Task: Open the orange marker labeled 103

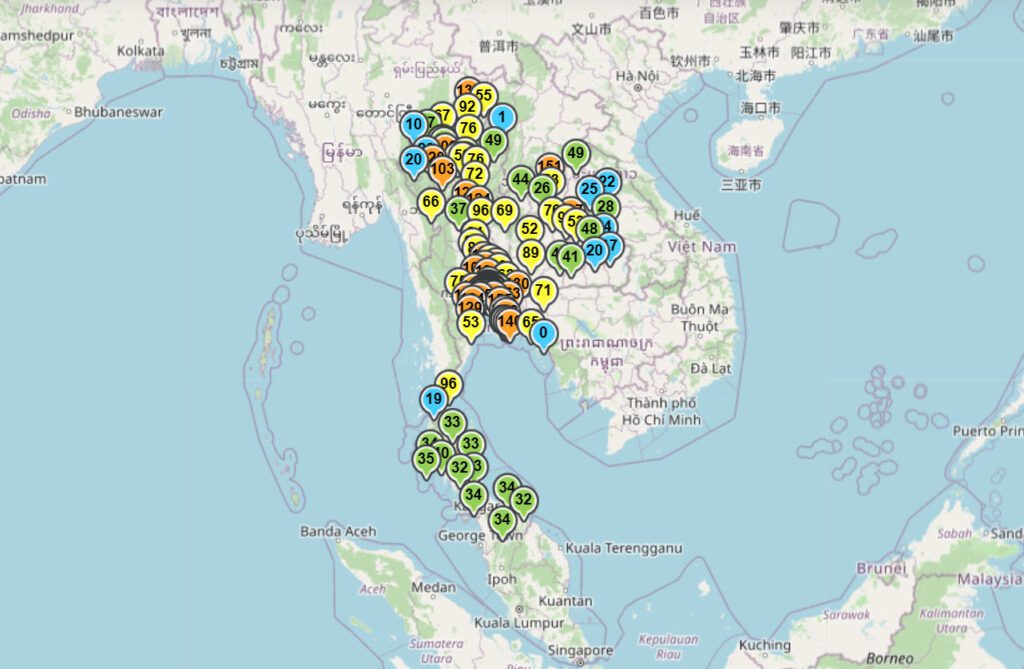Action: (x=442, y=170)
